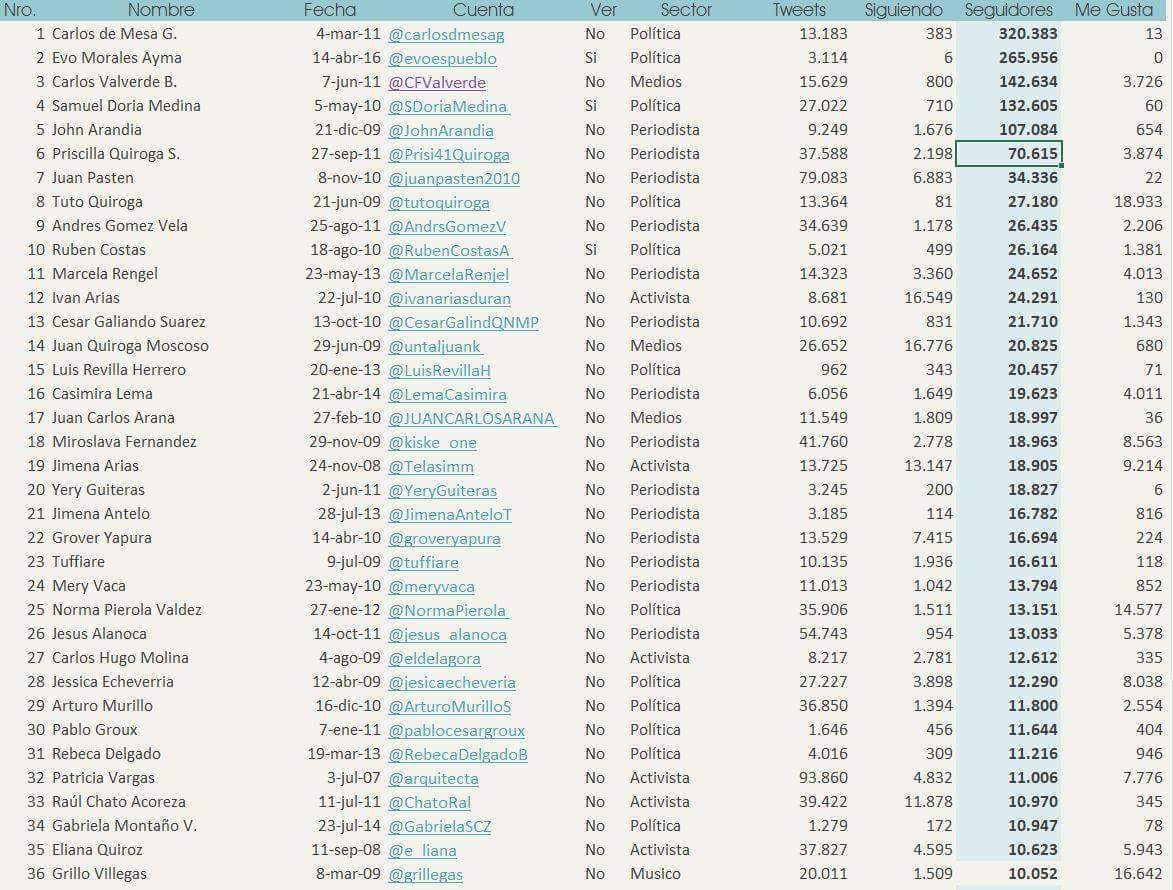Open the @jesus_alanoca link
This screenshot has height=890, width=1173.
[447, 634]
